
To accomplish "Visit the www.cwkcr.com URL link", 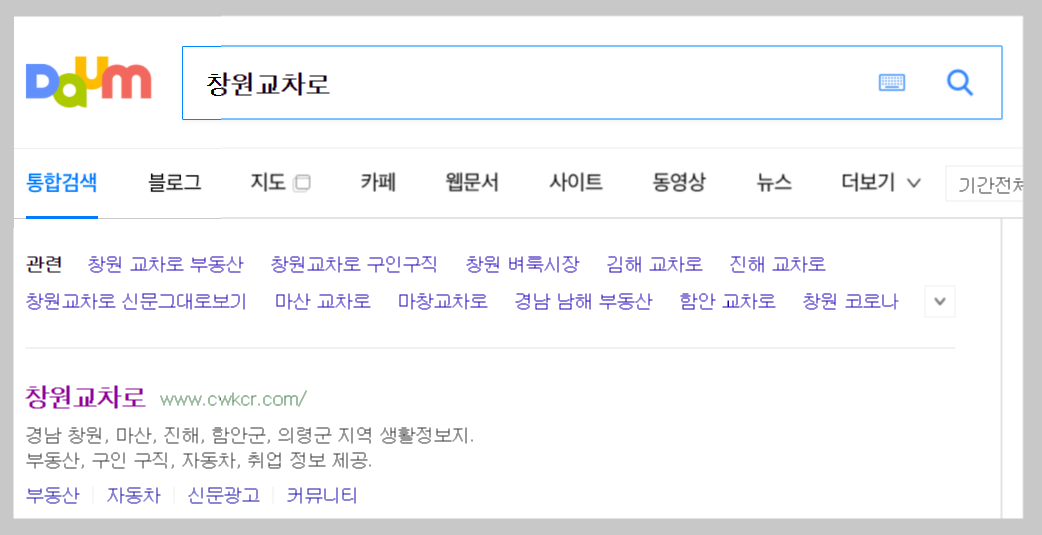I will tap(233, 399).
